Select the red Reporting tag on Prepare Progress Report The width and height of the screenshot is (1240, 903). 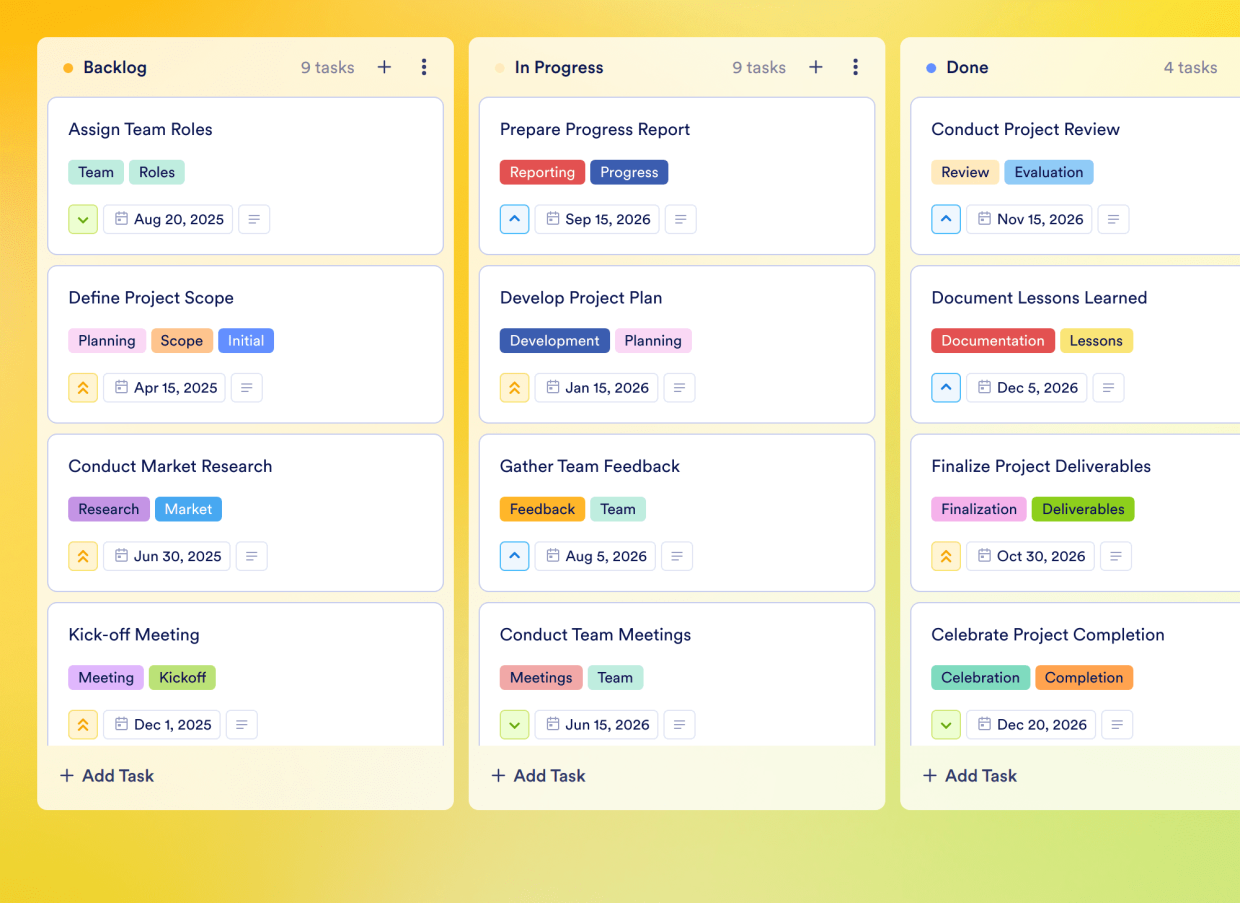[x=542, y=172]
